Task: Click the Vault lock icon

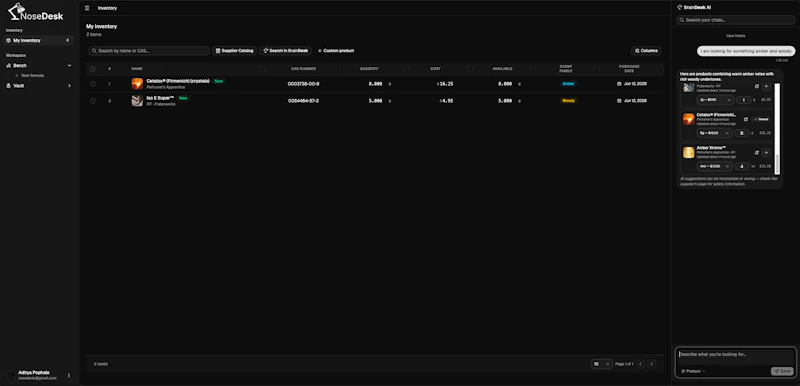Action: (9, 86)
